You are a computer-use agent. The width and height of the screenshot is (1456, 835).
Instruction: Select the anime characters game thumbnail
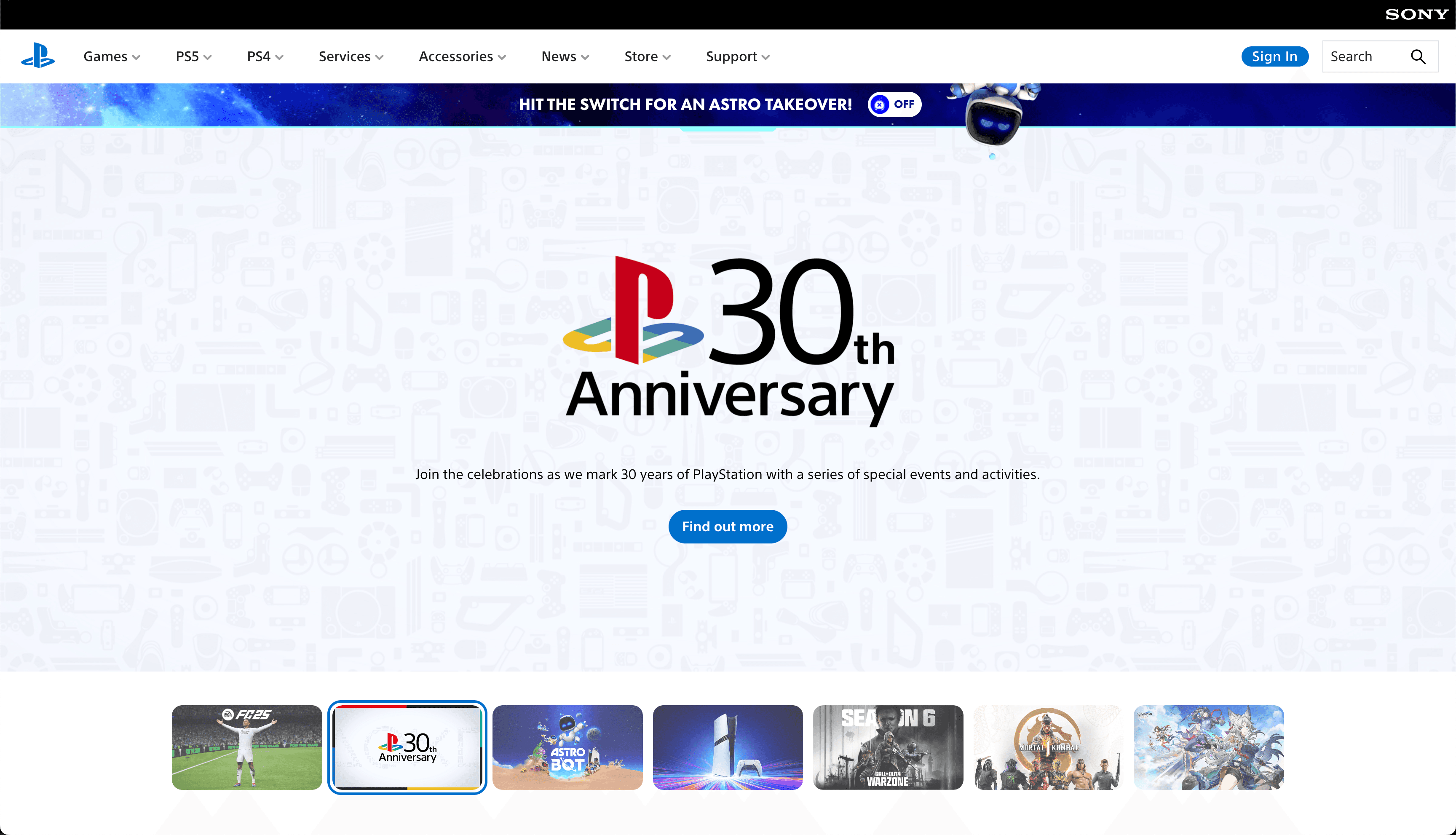pos(1208,747)
